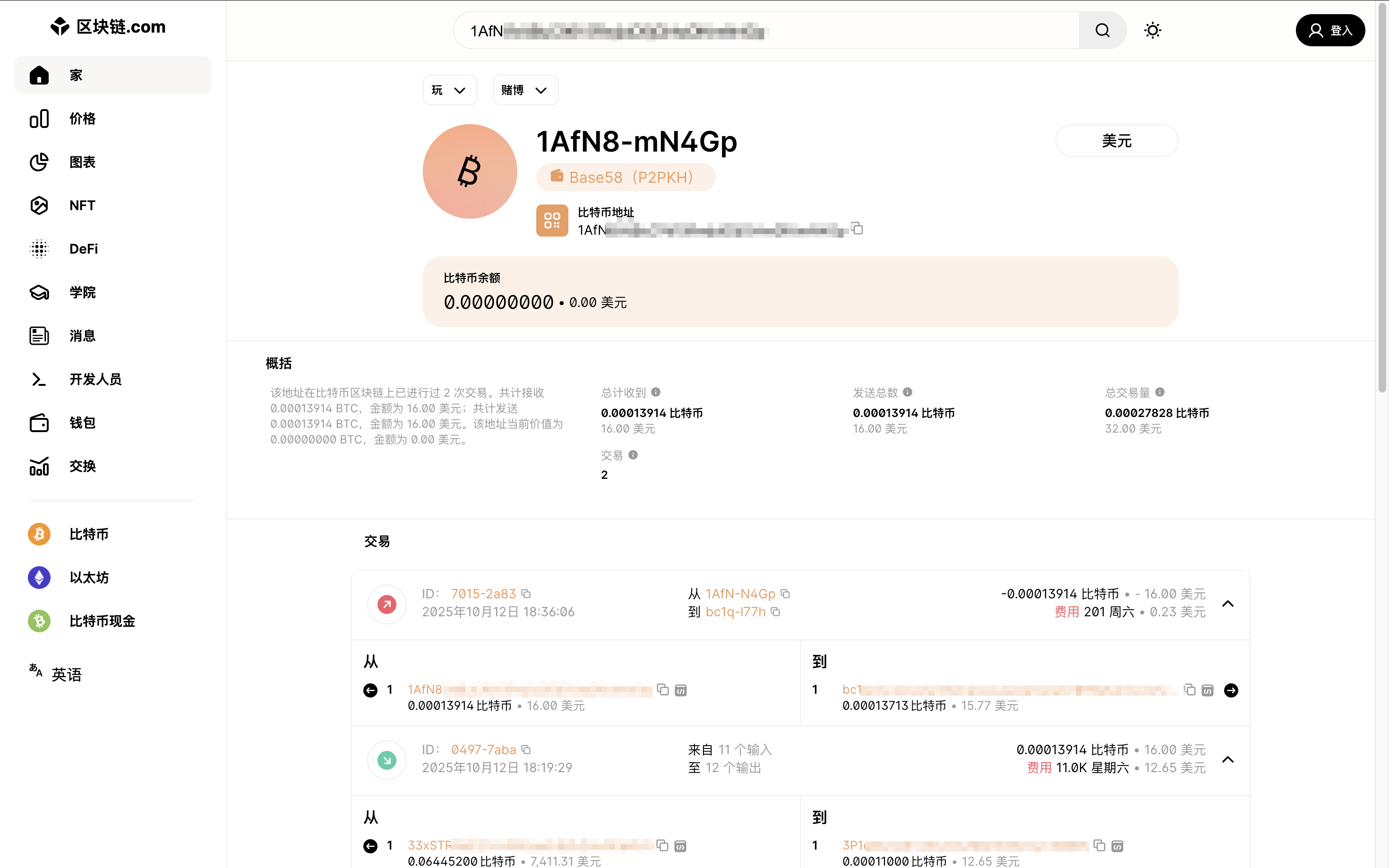Collapse transaction 7015-2a83 details
Viewport: 1389px width, 868px height.
tap(1228, 604)
